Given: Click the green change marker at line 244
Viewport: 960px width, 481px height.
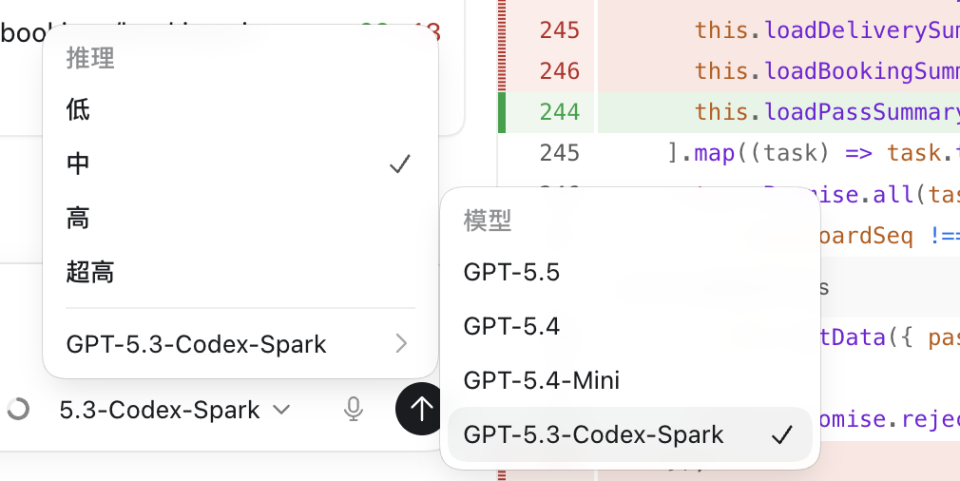Looking at the screenshot, I should coord(501,112).
